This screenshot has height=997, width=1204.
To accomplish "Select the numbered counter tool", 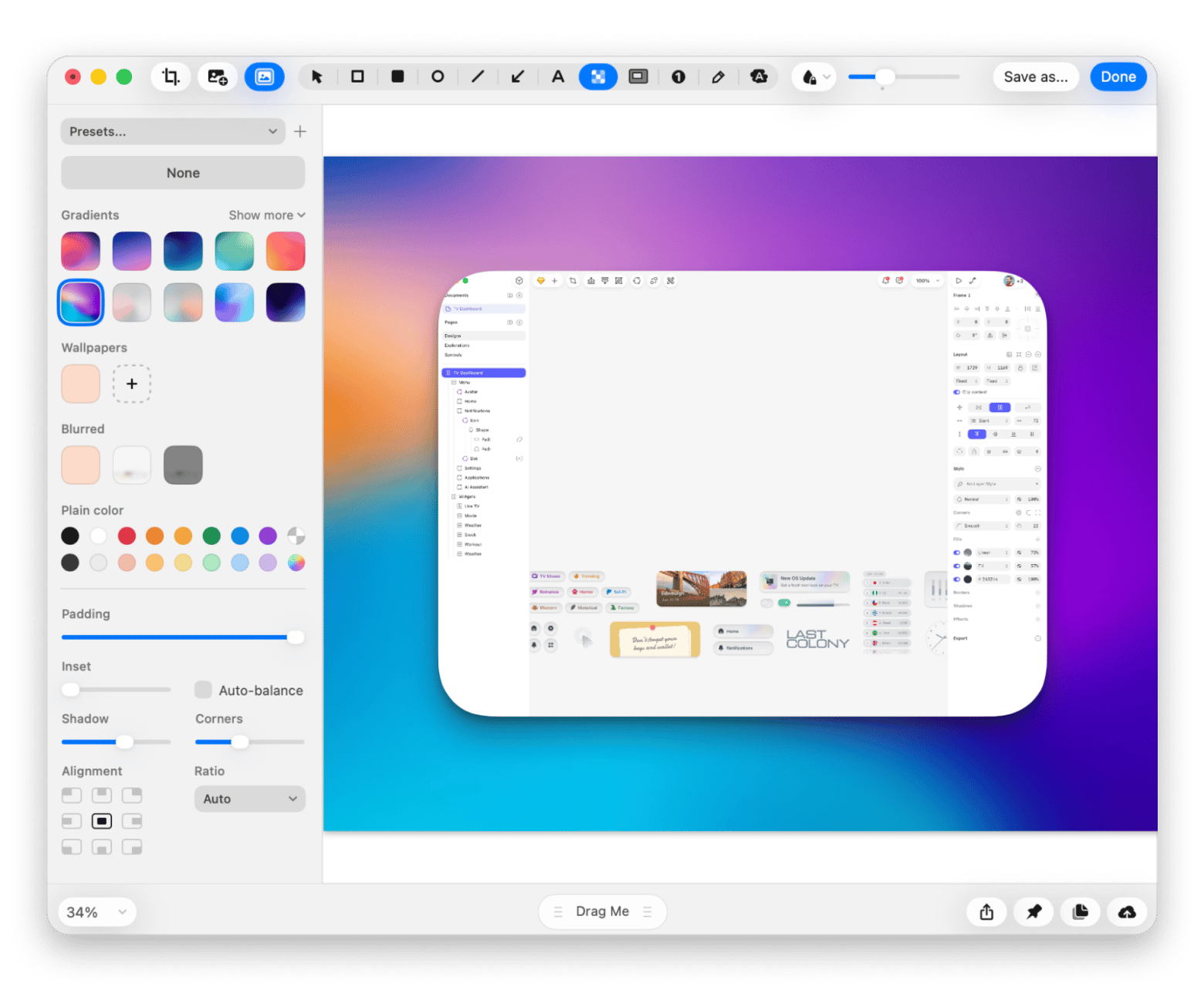I will click(678, 77).
